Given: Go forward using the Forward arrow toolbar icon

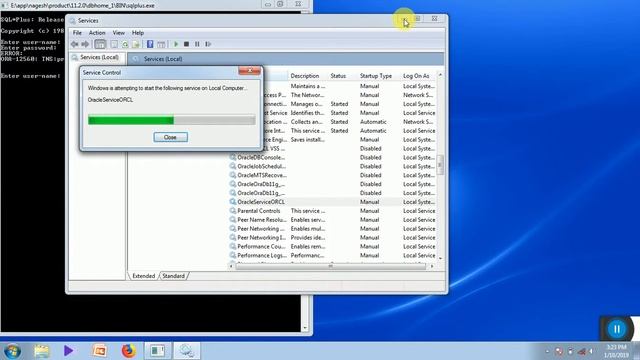Looking at the screenshot, I should (85, 44).
